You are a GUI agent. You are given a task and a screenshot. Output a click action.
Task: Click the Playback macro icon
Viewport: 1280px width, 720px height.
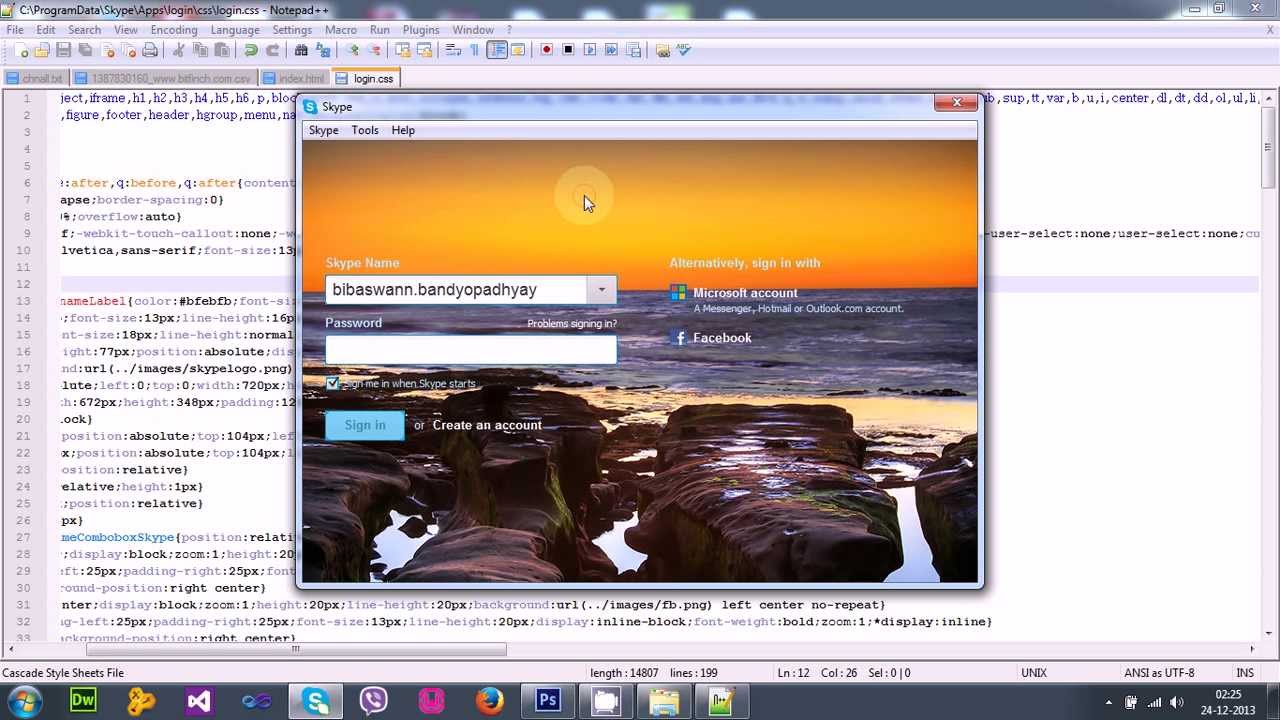coord(590,50)
